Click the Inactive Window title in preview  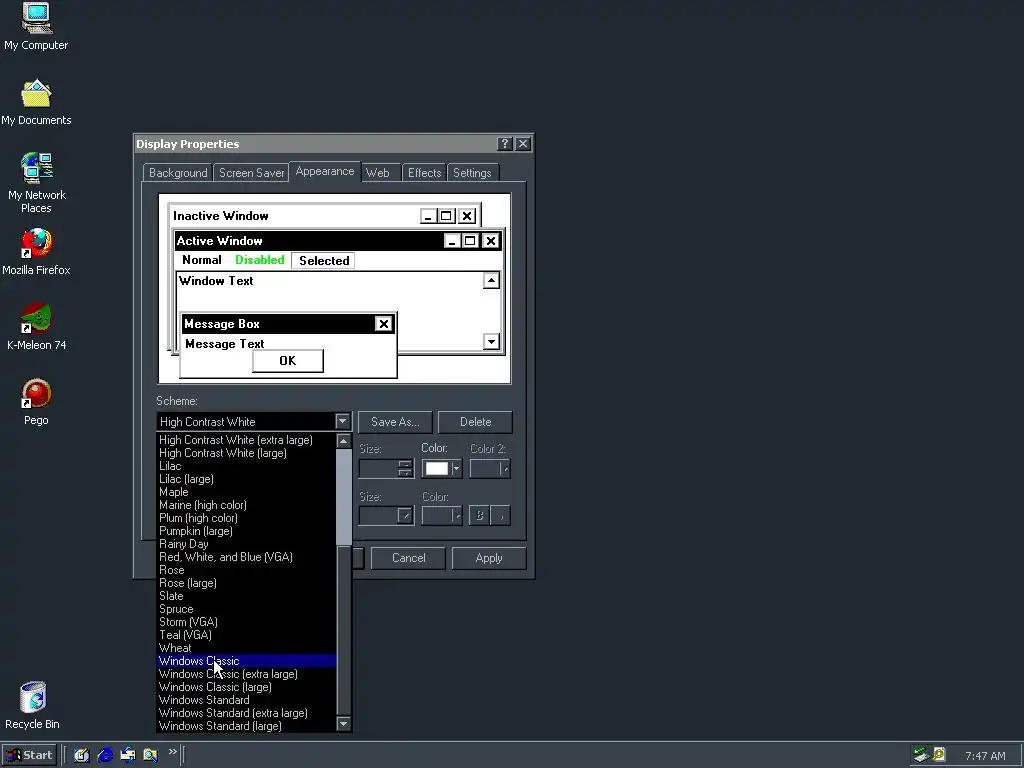click(221, 216)
